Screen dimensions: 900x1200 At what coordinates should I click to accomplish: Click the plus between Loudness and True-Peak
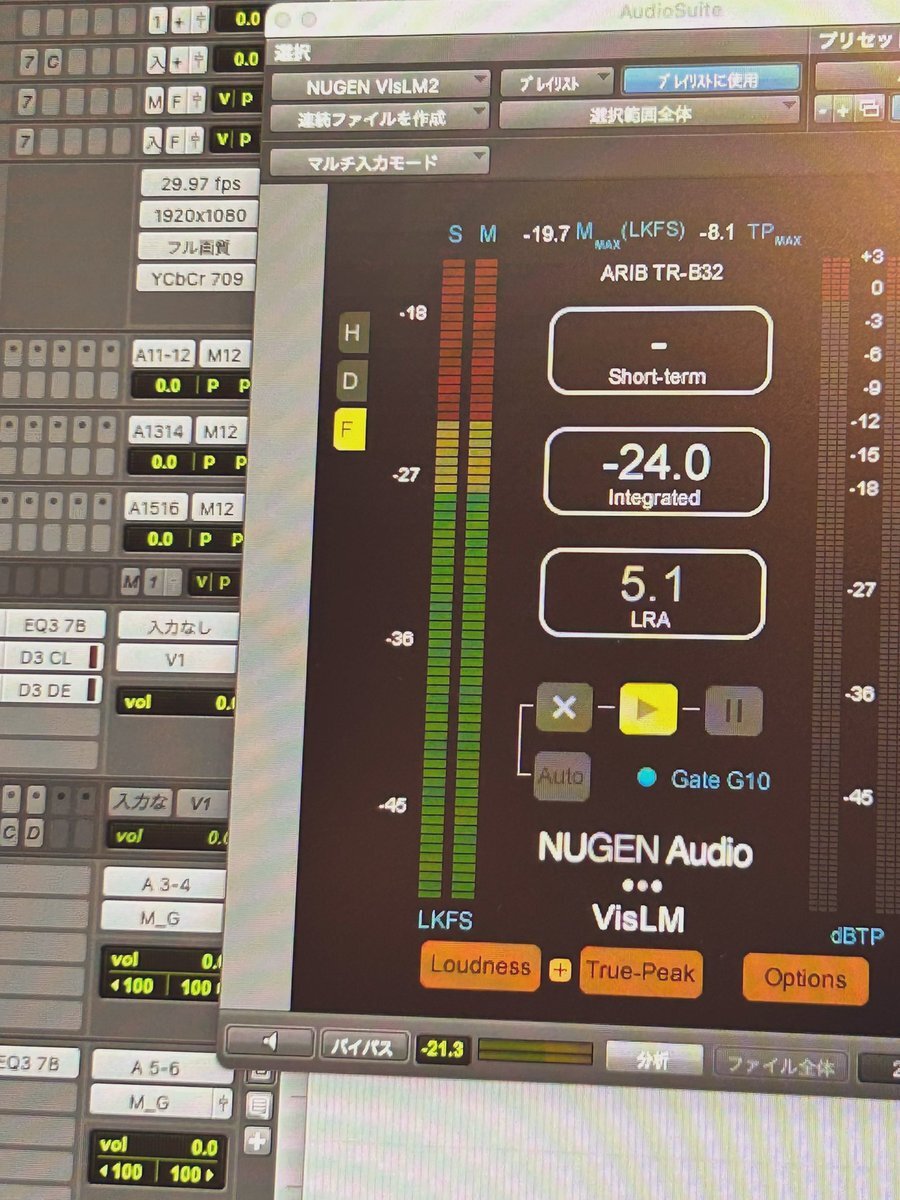(x=560, y=969)
